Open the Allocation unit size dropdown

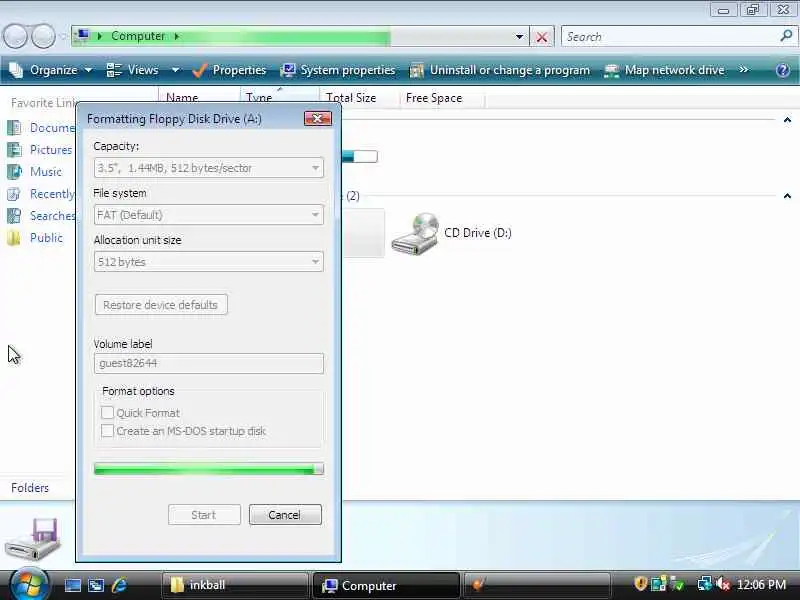[x=315, y=262]
